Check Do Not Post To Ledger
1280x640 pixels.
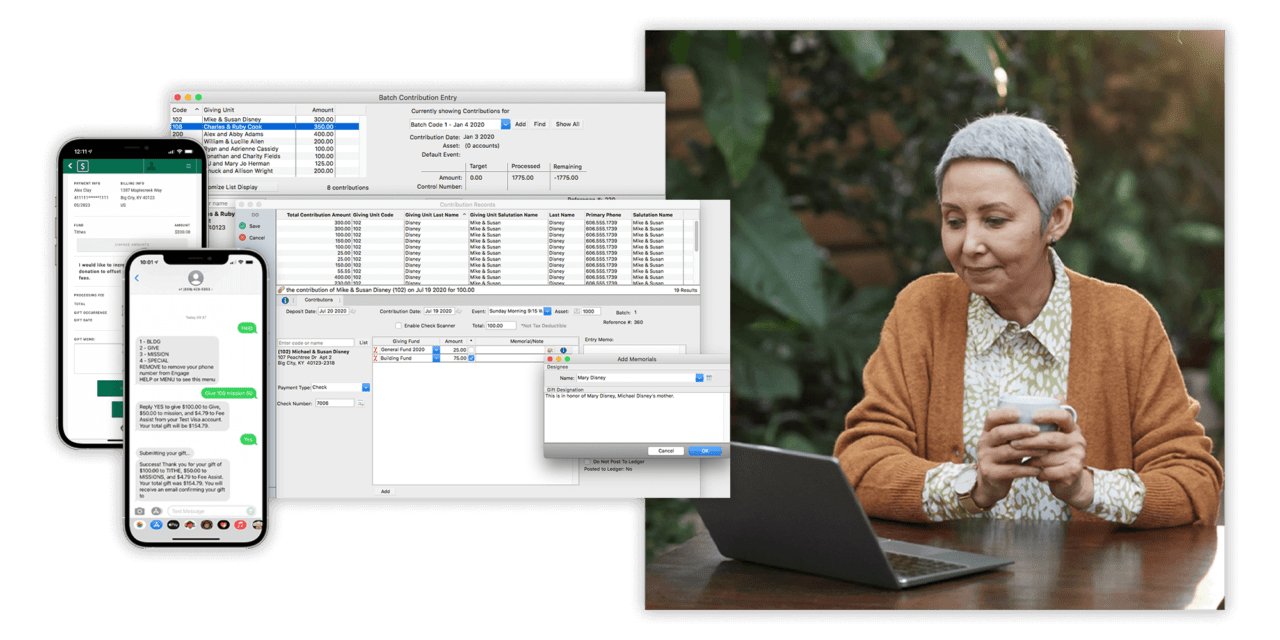tap(587, 461)
